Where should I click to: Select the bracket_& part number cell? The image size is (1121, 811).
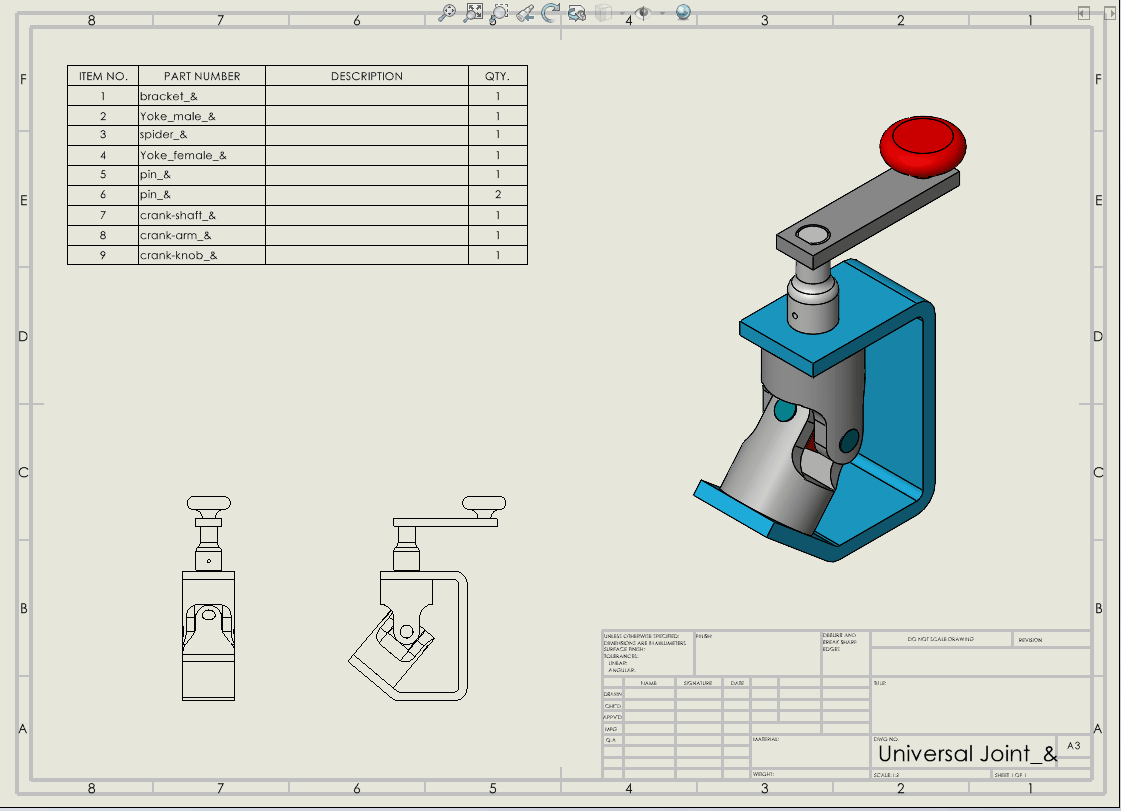(x=202, y=96)
